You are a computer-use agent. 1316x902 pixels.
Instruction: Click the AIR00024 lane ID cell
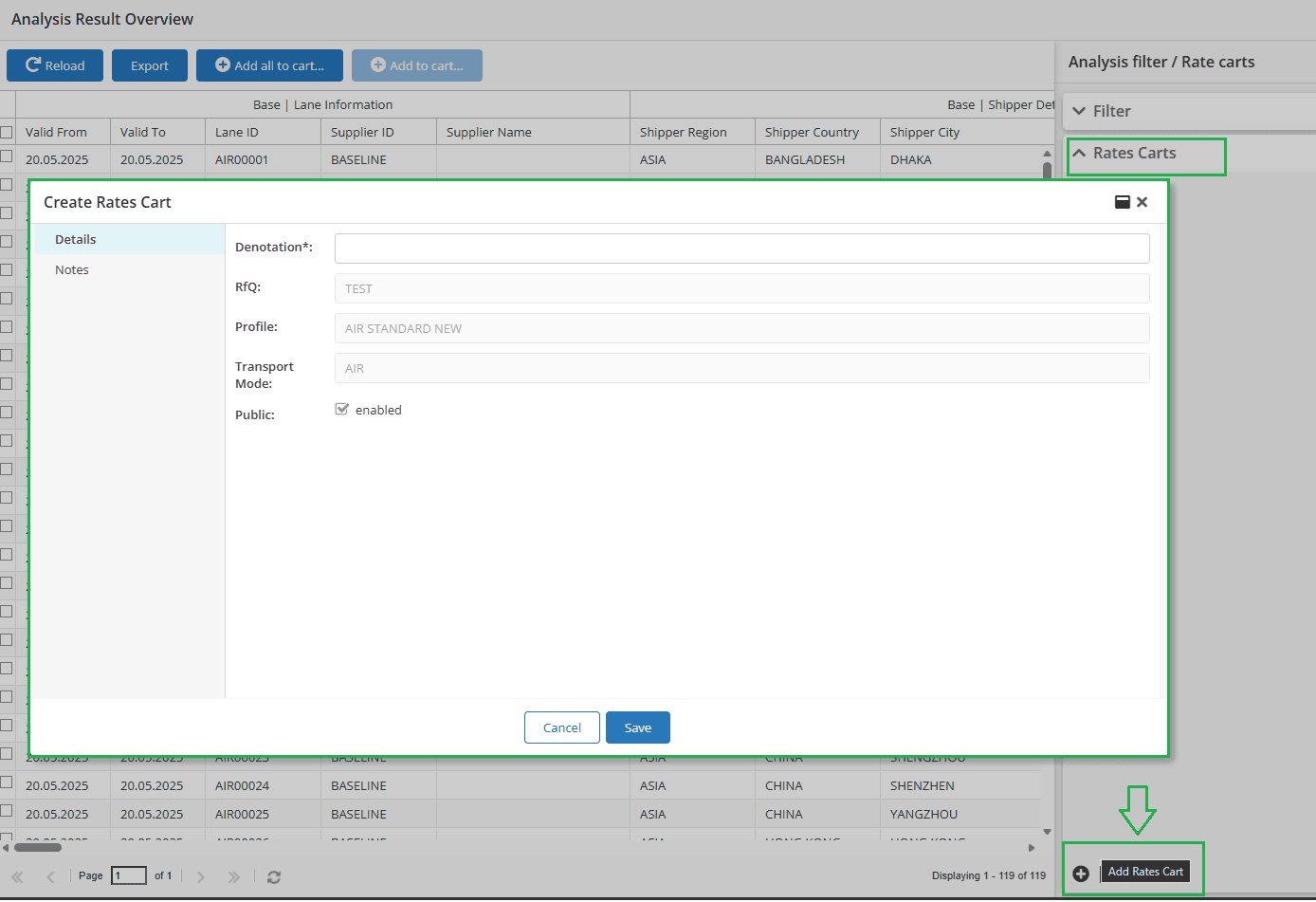(264, 785)
